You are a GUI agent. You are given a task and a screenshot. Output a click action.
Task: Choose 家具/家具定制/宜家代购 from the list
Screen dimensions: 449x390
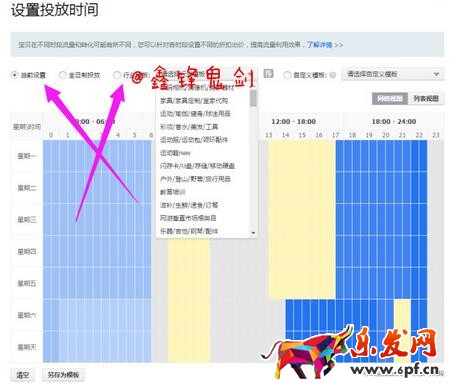[x=194, y=100]
